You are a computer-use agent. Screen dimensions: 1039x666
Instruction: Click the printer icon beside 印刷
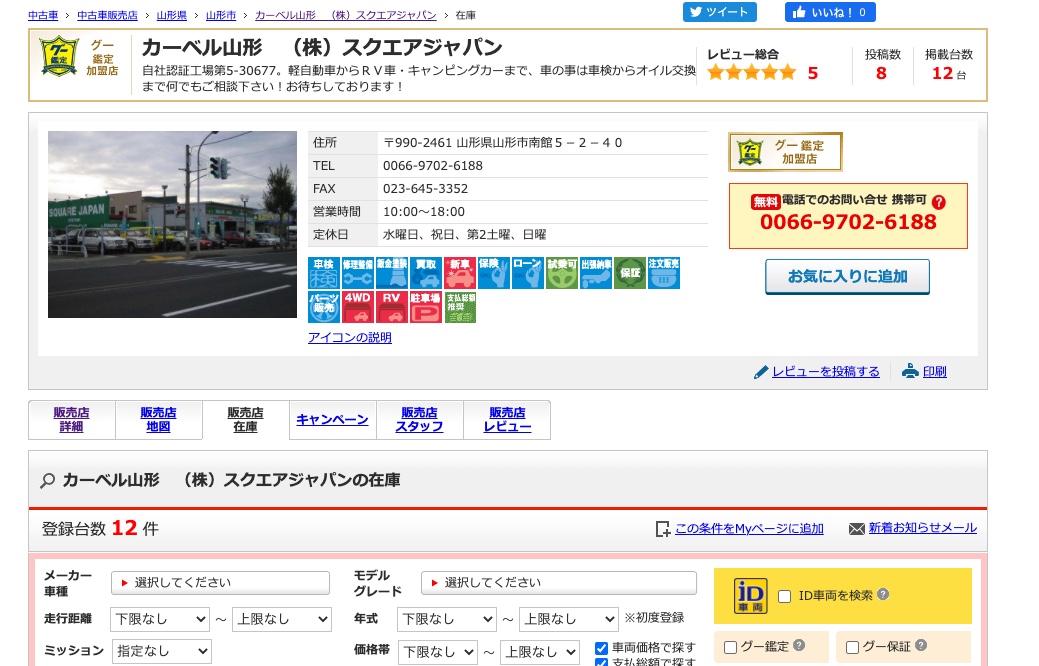910,371
